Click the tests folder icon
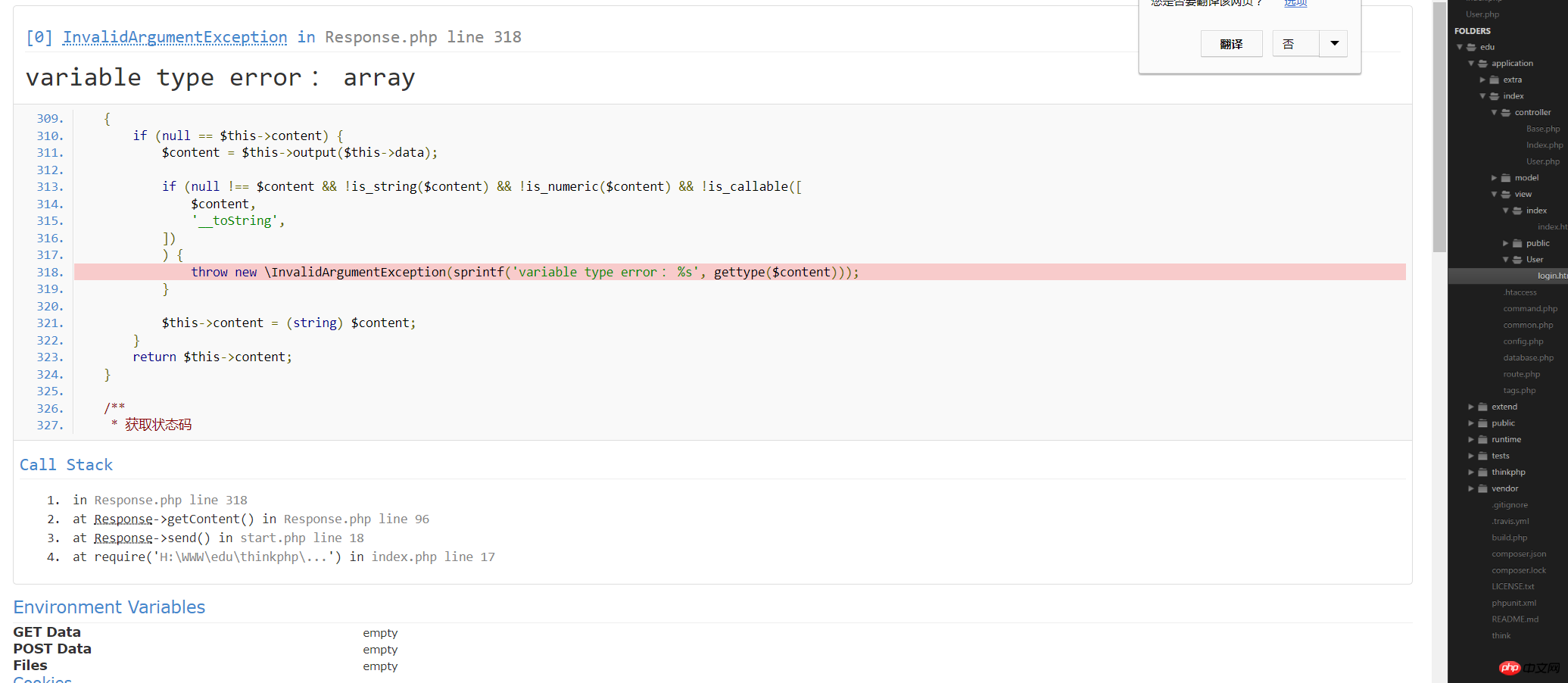Image resolution: width=1568 pixels, height=683 pixels. point(1483,456)
